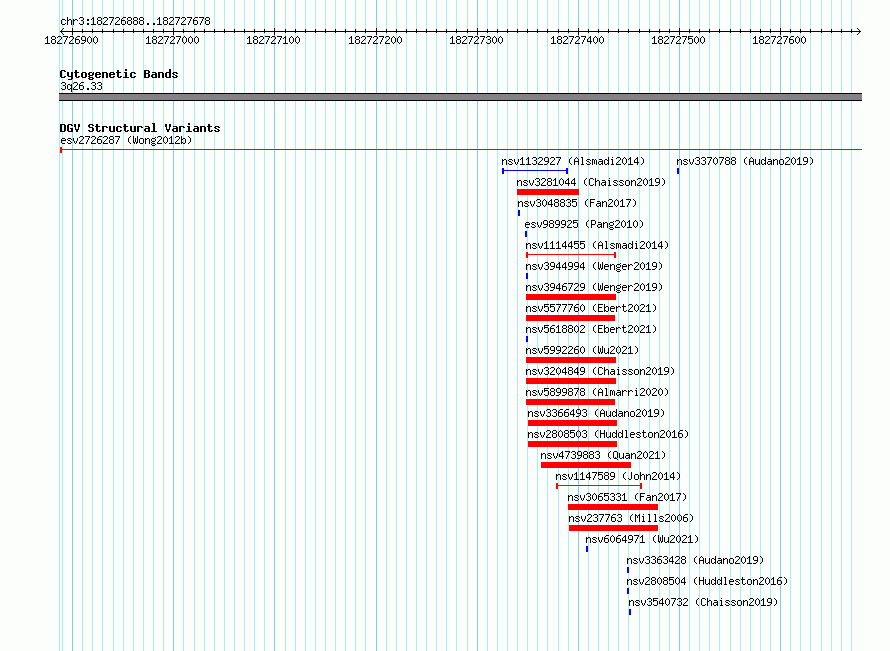Image resolution: width=890 pixels, height=651 pixels.
Task: Click nsv1147589 (John2014) label
Action: click(618, 476)
